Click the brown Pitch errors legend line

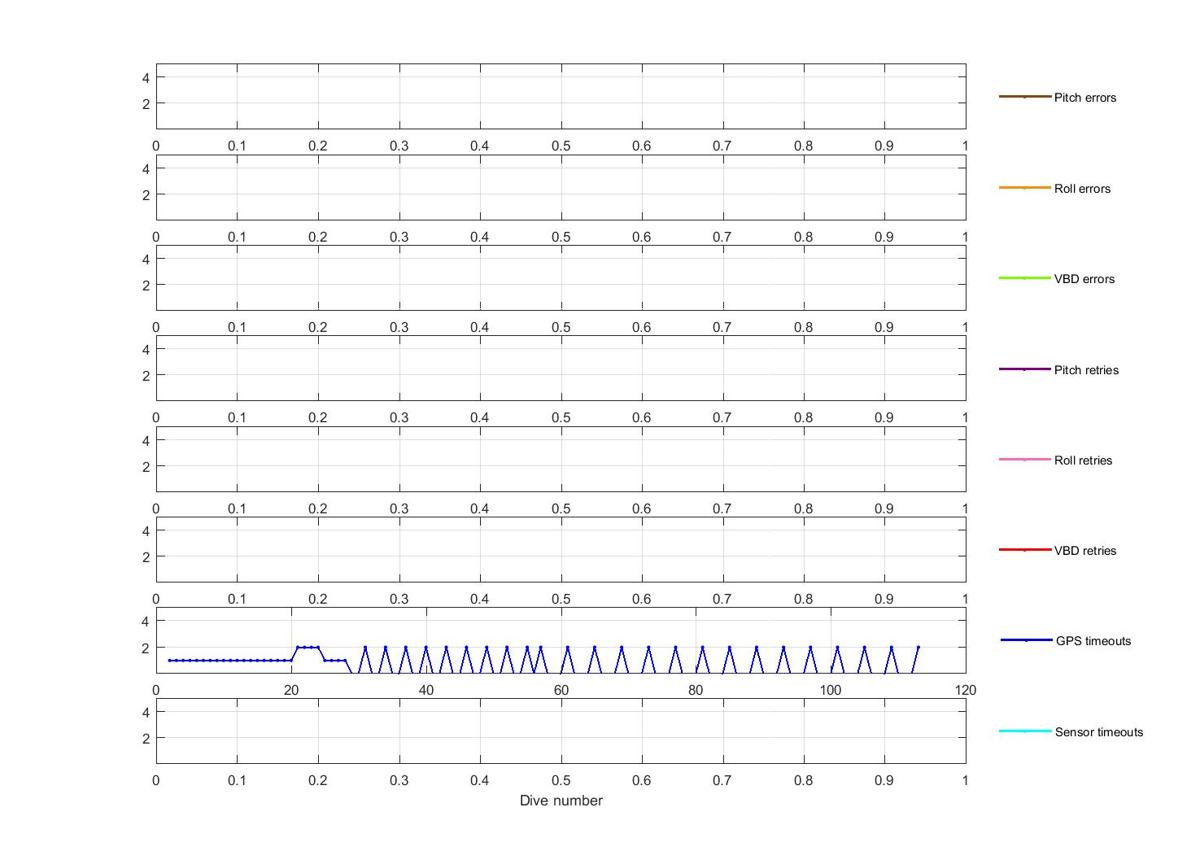pos(1025,97)
